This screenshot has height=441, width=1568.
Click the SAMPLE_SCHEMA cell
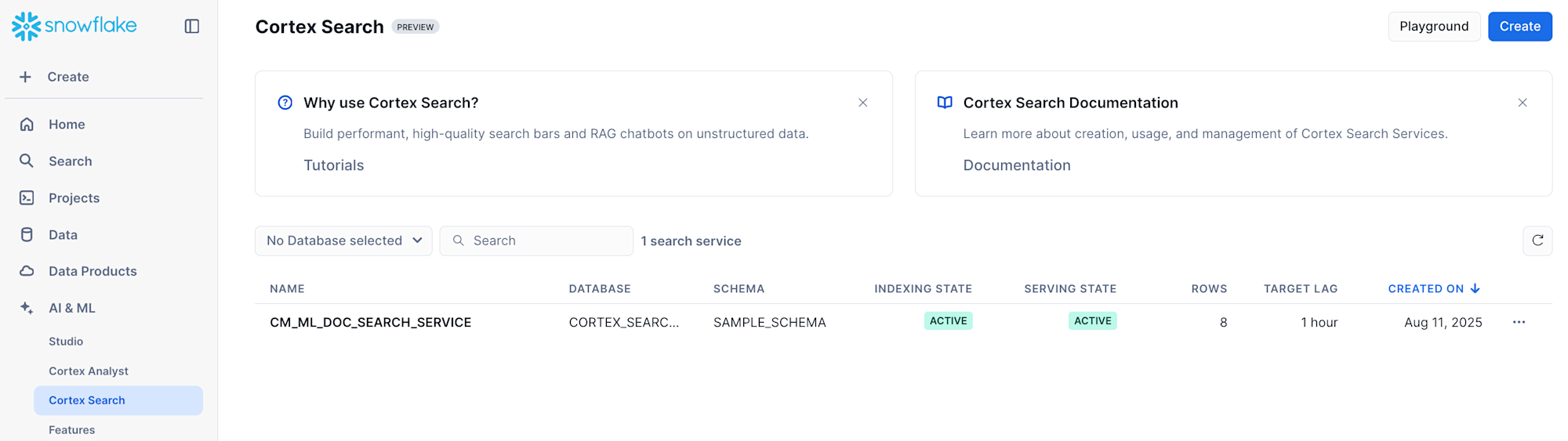(x=770, y=323)
